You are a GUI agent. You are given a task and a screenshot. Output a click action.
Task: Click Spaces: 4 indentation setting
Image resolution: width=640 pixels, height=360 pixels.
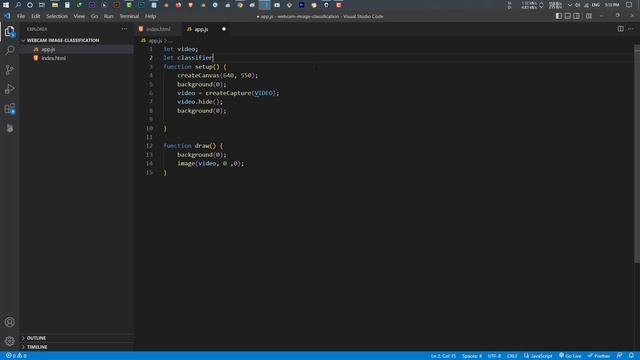pos(472,356)
